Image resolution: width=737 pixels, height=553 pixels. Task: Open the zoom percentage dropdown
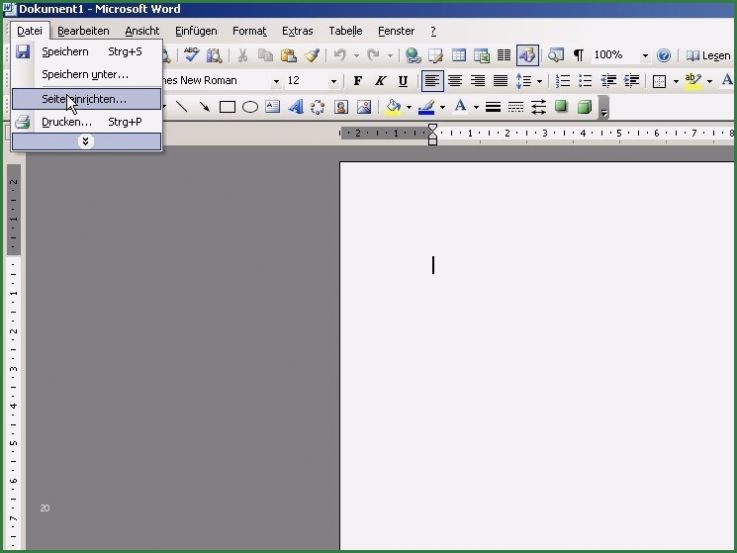tap(645, 56)
